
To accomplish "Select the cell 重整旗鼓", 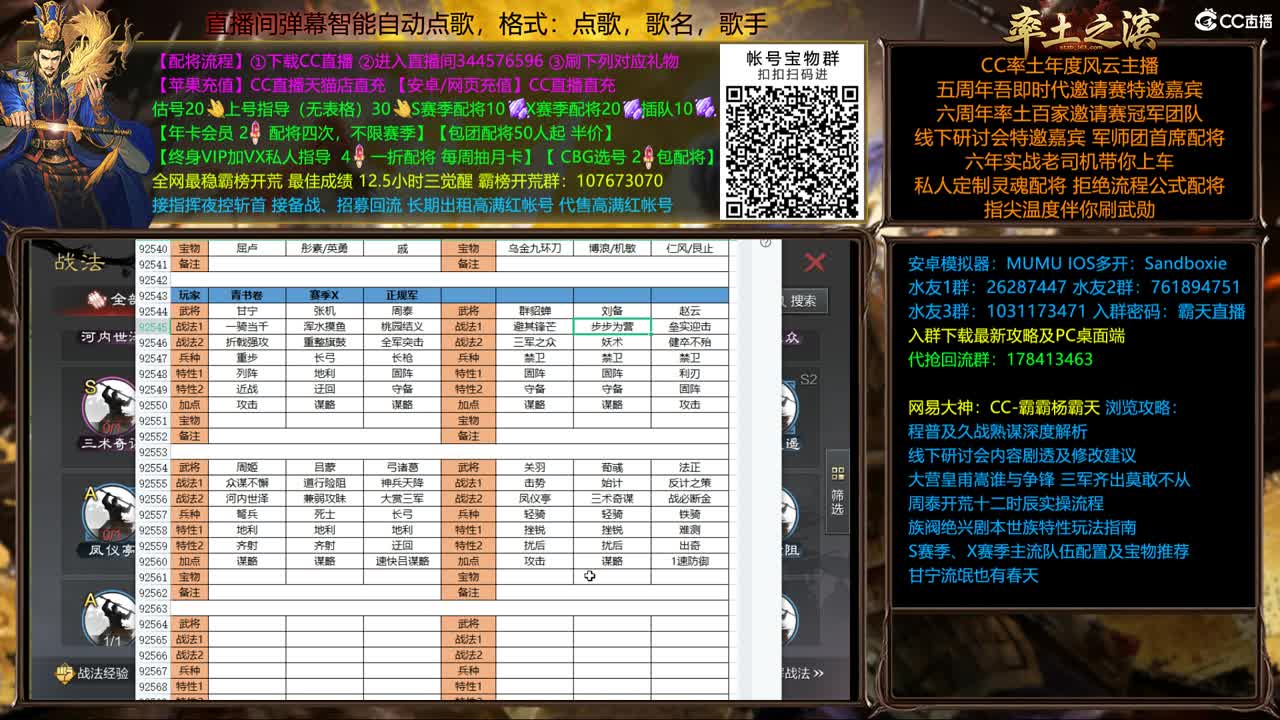I will pyautogui.click(x=324, y=342).
